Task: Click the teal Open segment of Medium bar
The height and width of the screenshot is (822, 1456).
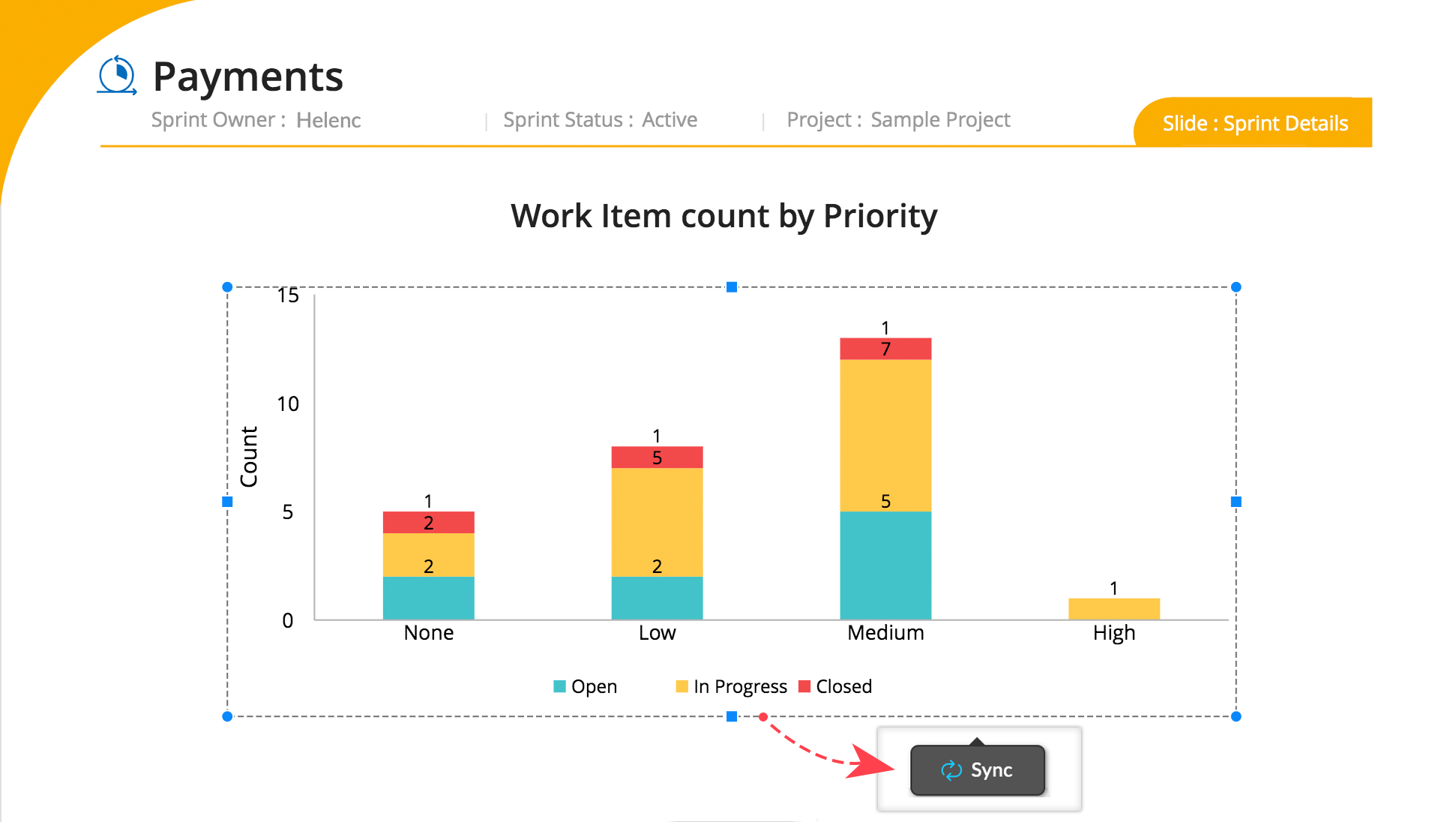Action: coord(885,565)
